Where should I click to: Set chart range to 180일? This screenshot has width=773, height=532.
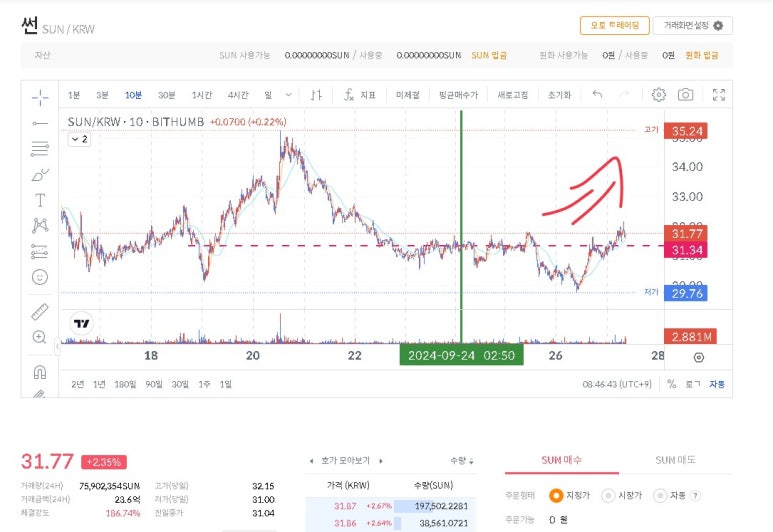pyautogui.click(x=125, y=384)
